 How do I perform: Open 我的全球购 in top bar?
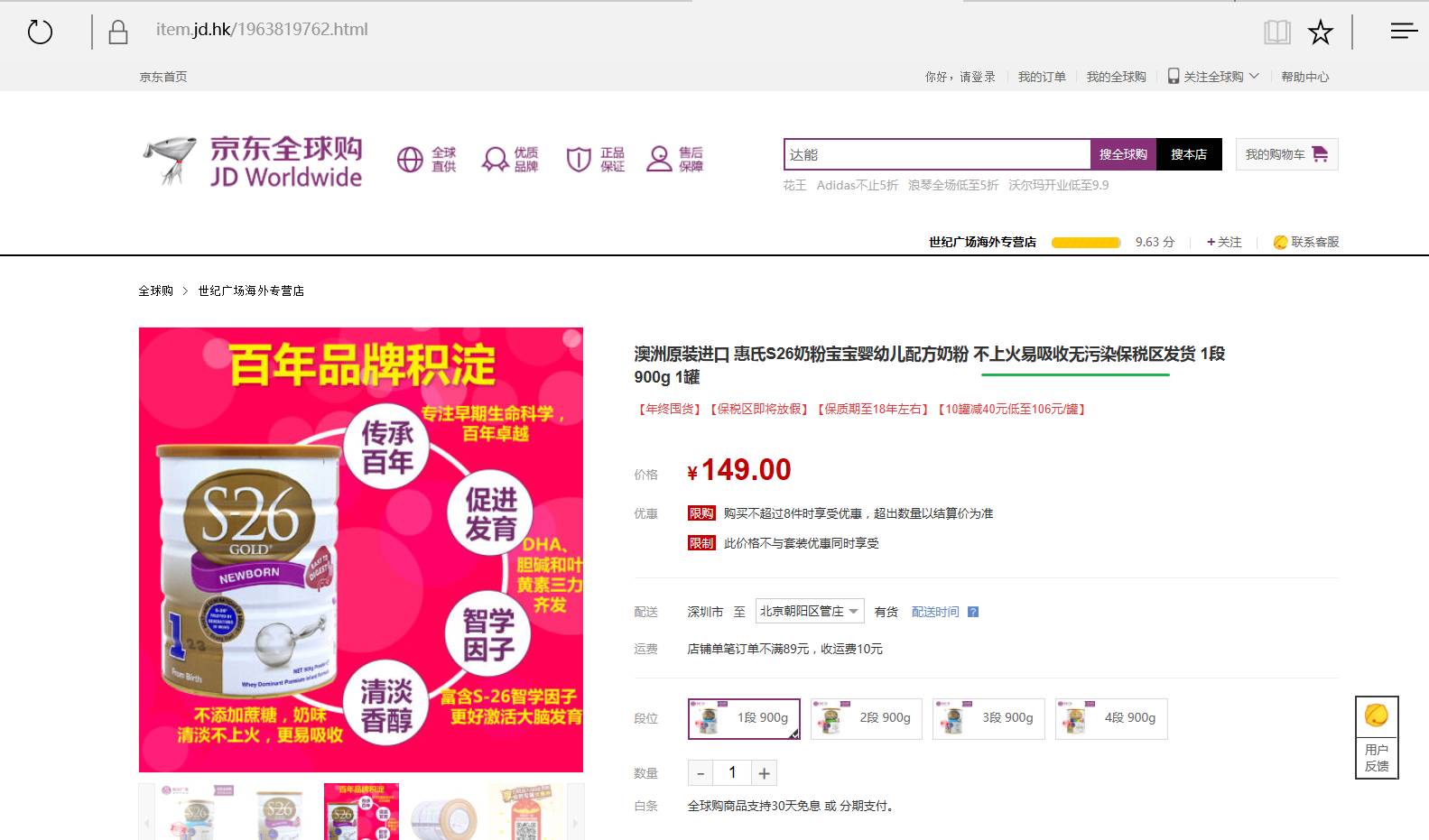1116,77
